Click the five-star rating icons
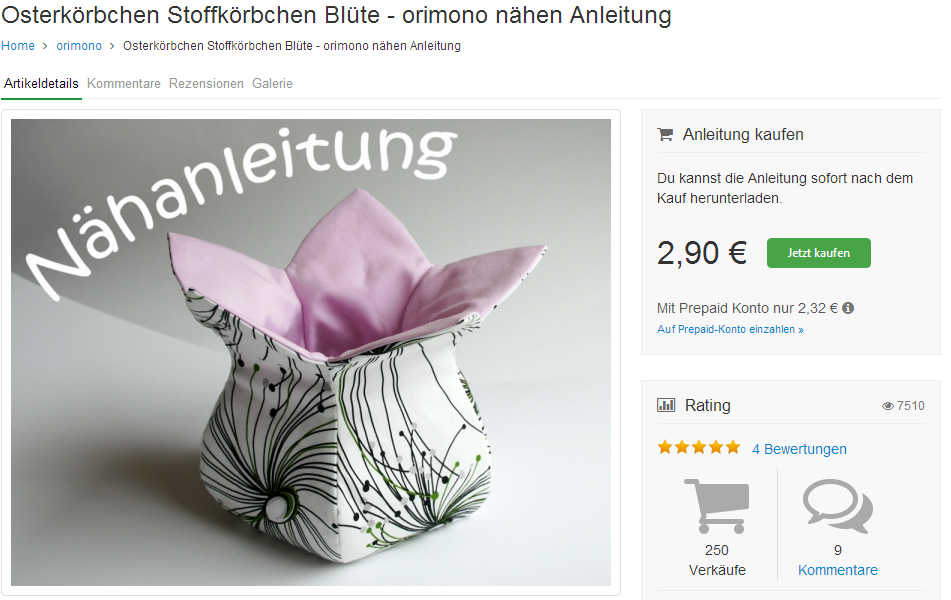Viewport: 951px width, 600px height. click(x=699, y=448)
